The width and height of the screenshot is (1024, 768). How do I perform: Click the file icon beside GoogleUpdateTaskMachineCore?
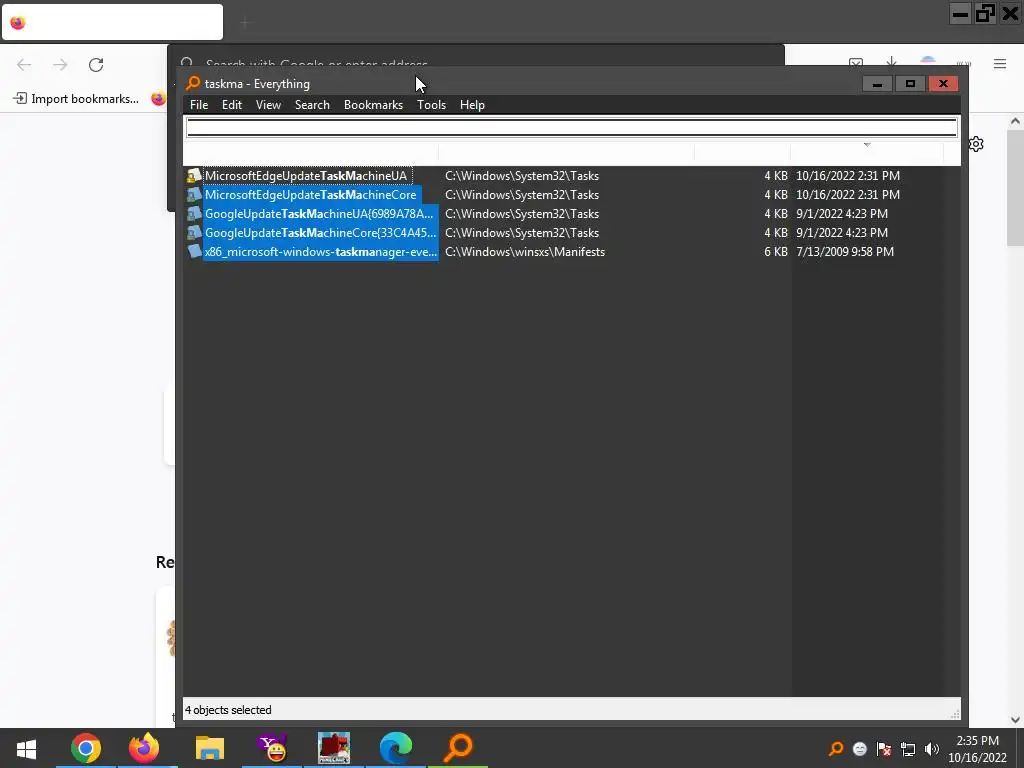click(194, 232)
